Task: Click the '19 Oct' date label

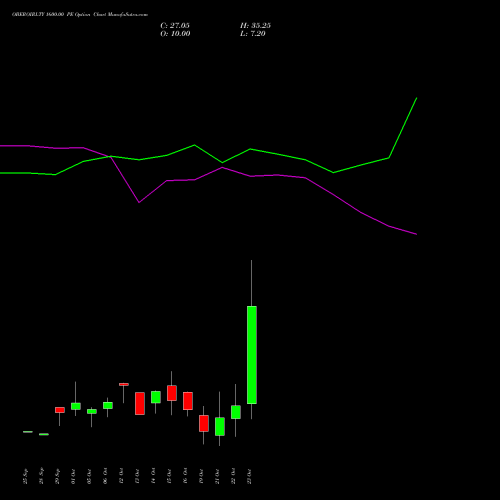Action: click(x=201, y=476)
